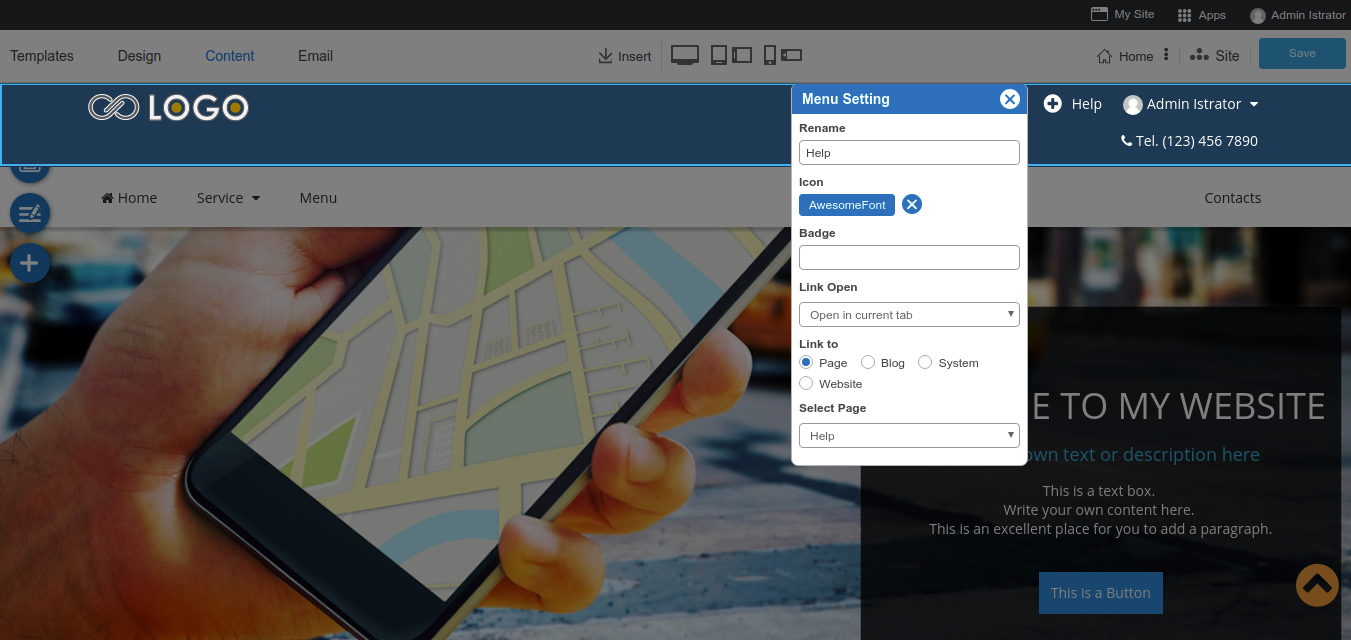Viewport: 1351px width, 640px height.
Task: Choose an AwesomeFont icon
Action: [x=847, y=204]
